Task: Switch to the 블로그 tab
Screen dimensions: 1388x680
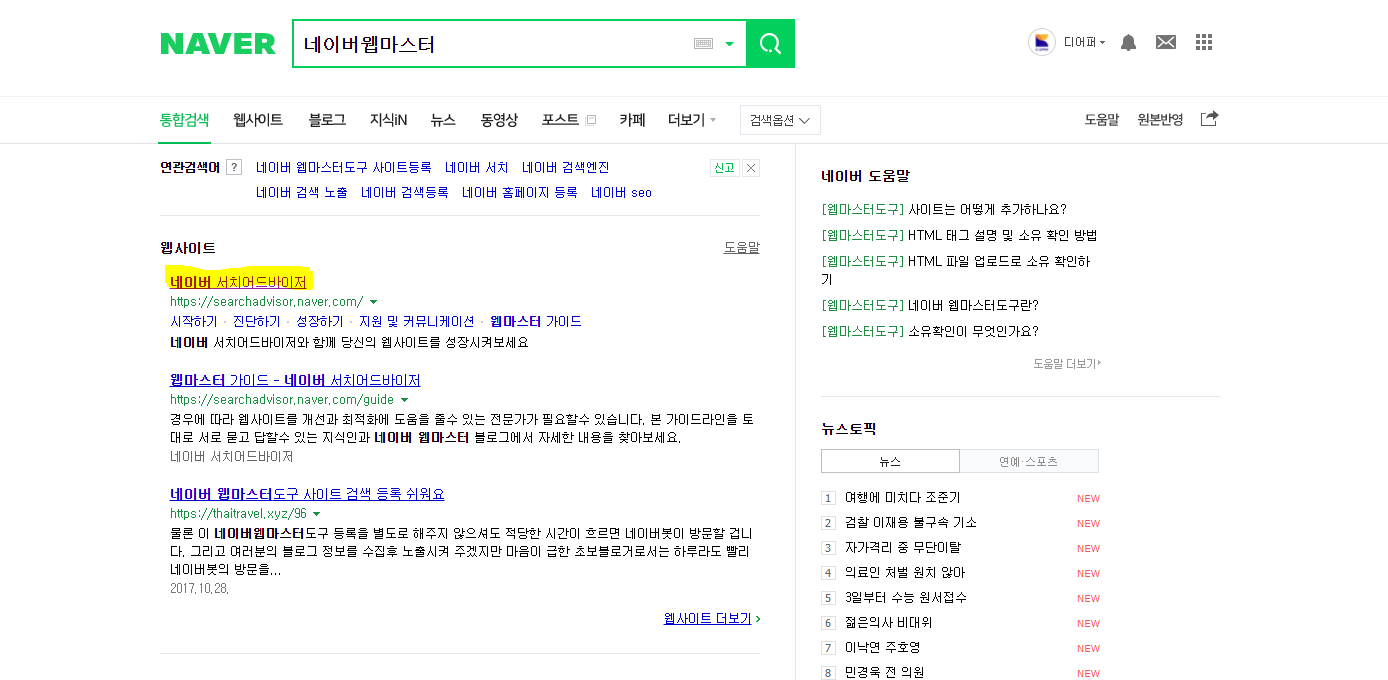Action: (x=327, y=120)
